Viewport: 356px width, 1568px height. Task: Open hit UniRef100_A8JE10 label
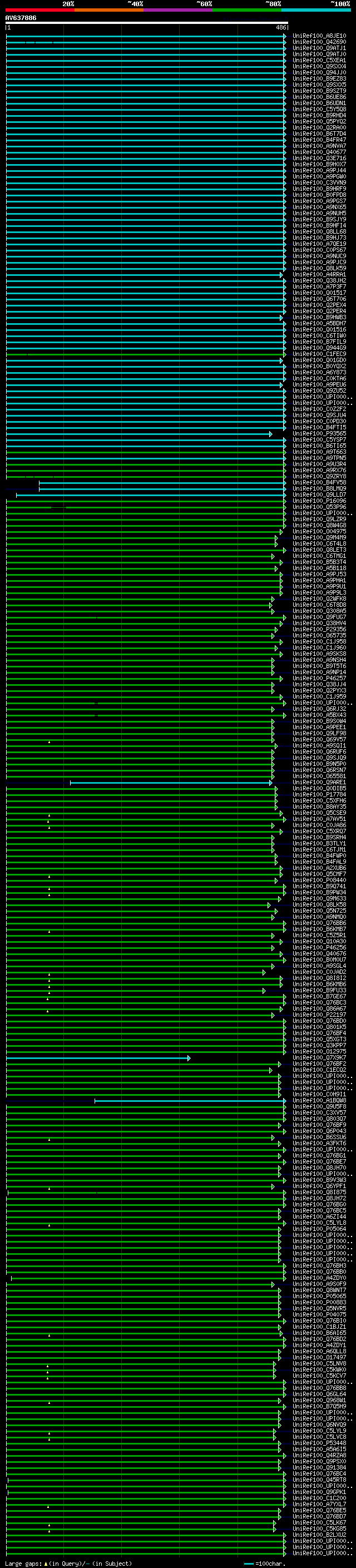319,36
